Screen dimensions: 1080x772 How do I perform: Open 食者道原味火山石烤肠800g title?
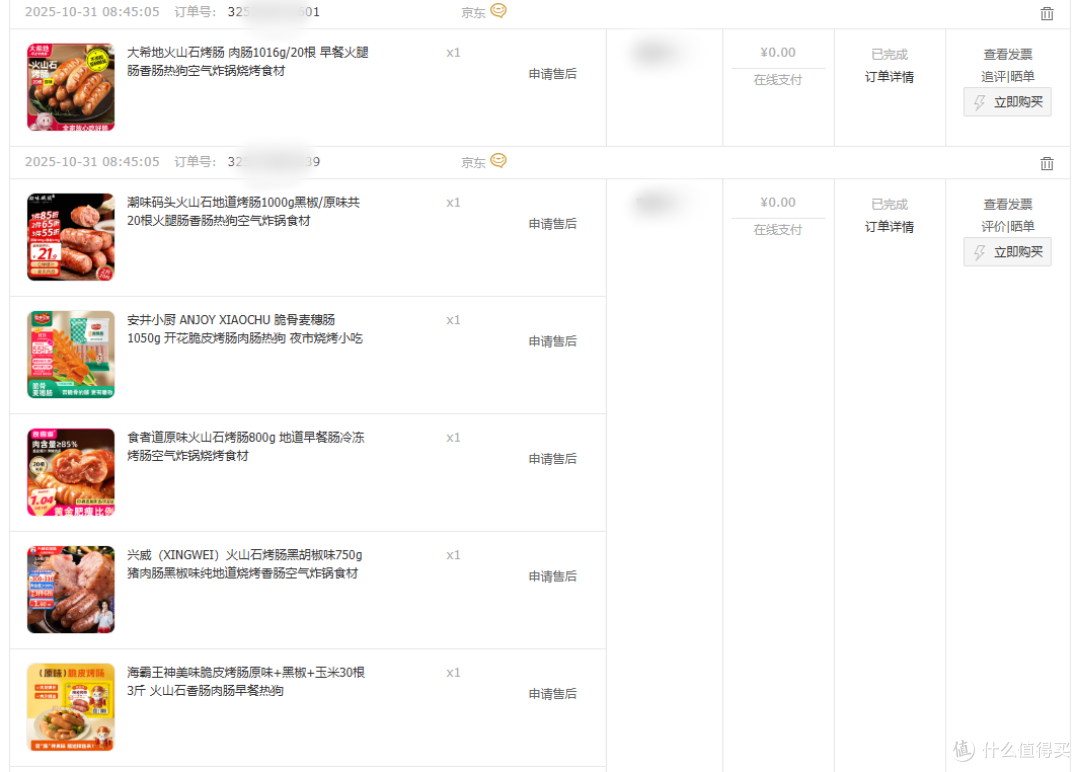(x=245, y=446)
